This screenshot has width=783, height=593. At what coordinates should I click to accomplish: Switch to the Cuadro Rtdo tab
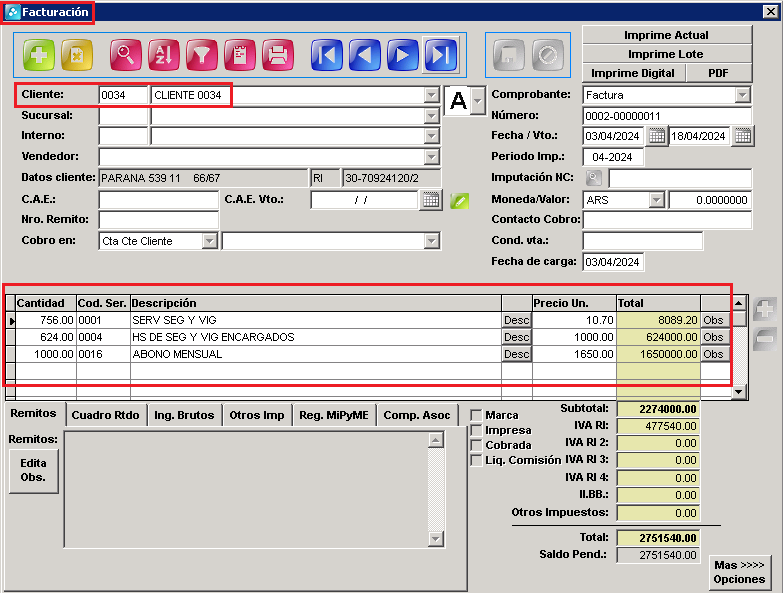(x=105, y=415)
